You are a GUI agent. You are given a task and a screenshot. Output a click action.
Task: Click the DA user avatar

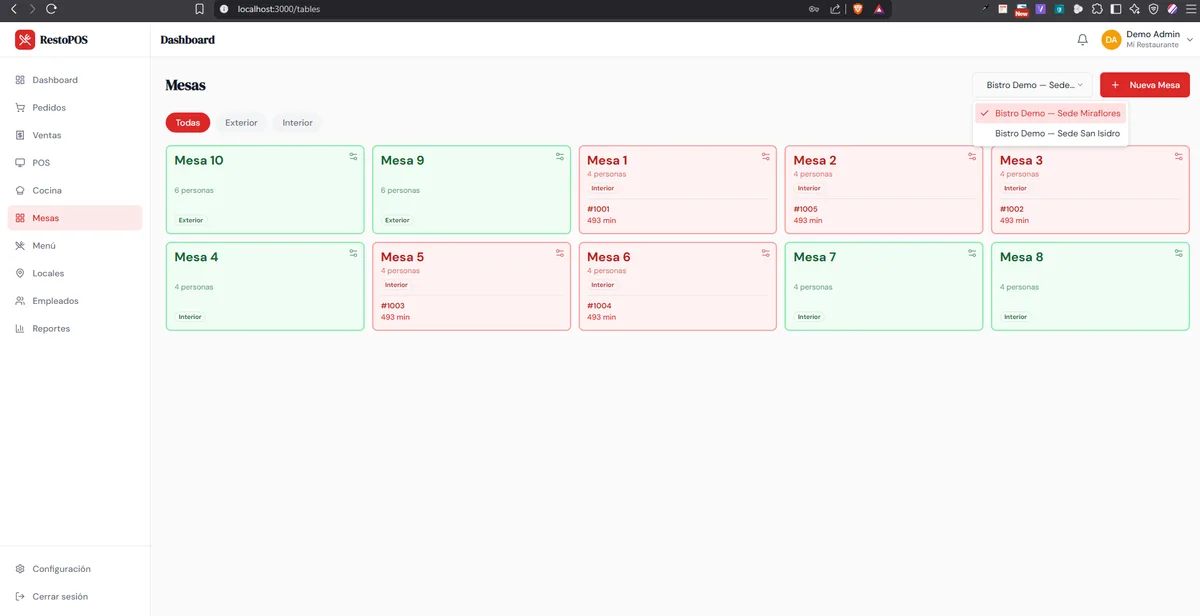coord(1111,40)
